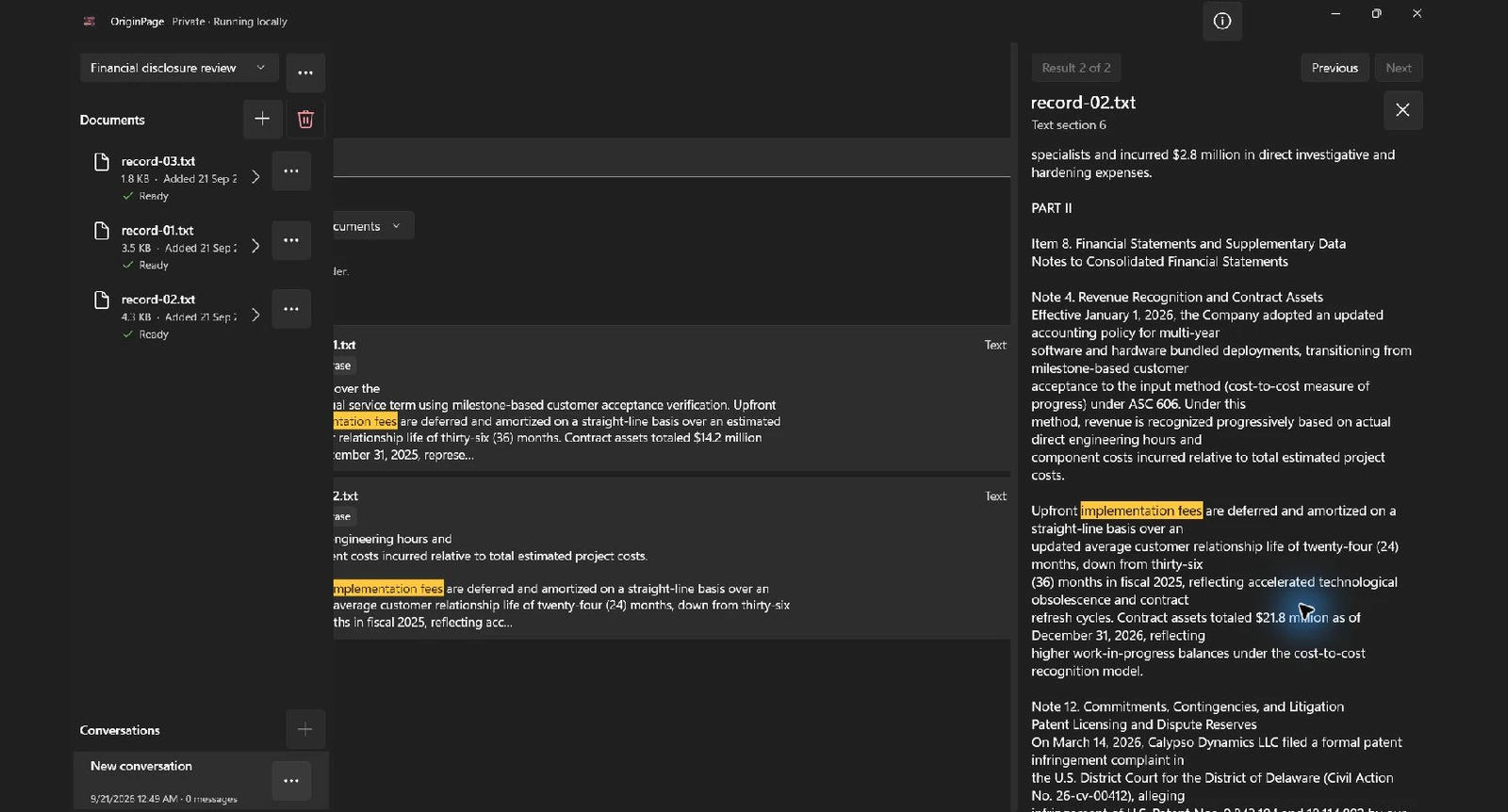This screenshot has width=1508, height=812.
Task: Click the info icon in title bar
Action: pos(1221,21)
